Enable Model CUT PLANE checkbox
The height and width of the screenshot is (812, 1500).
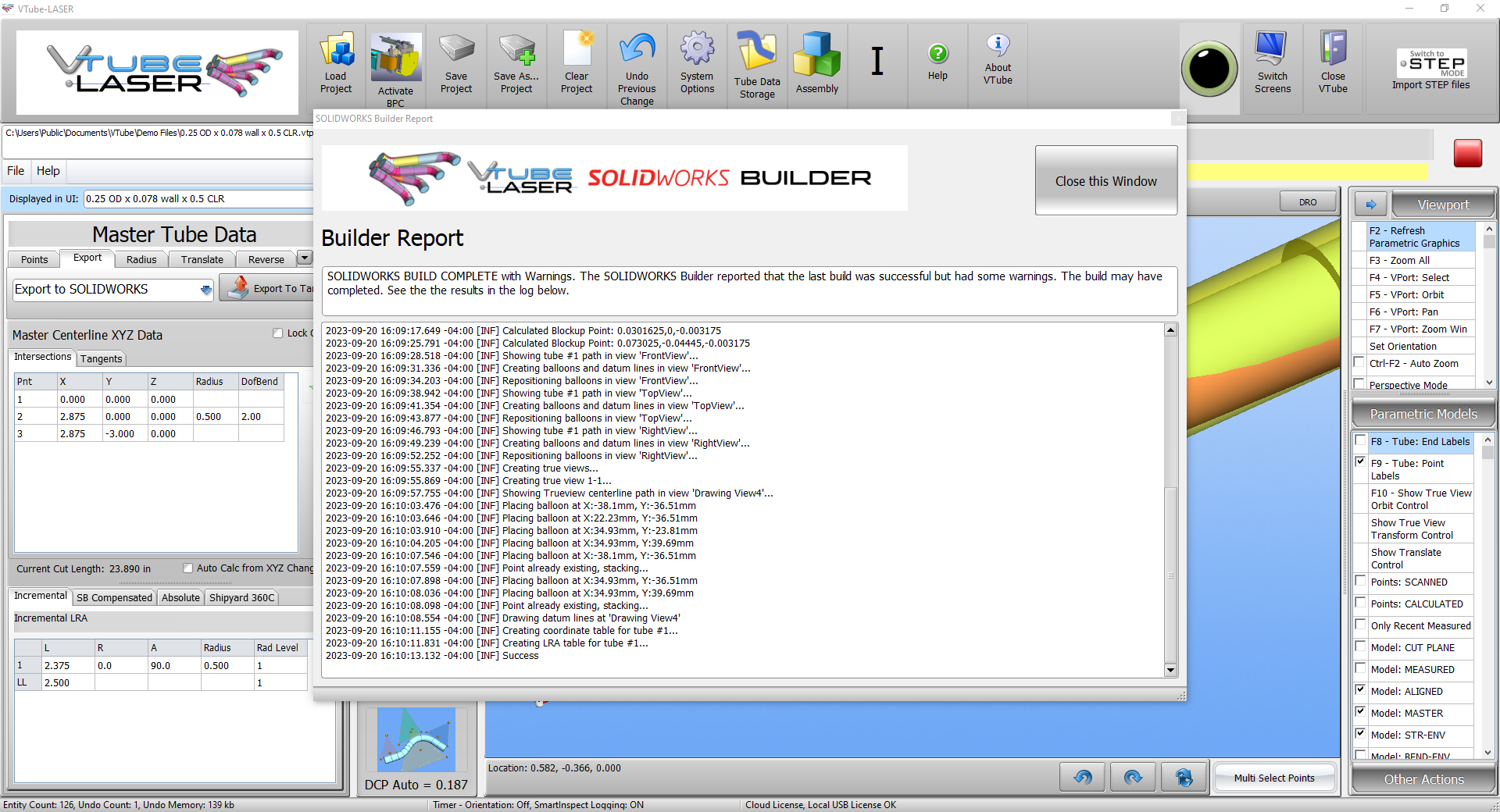1360,646
